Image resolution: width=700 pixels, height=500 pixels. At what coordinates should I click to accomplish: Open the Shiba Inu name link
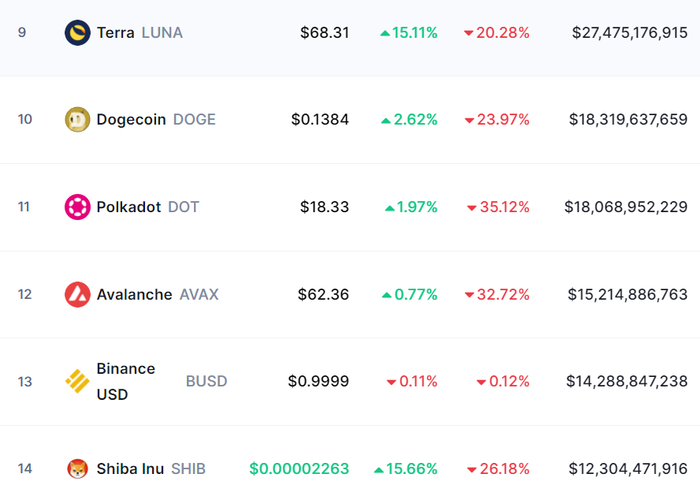(x=130, y=469)
